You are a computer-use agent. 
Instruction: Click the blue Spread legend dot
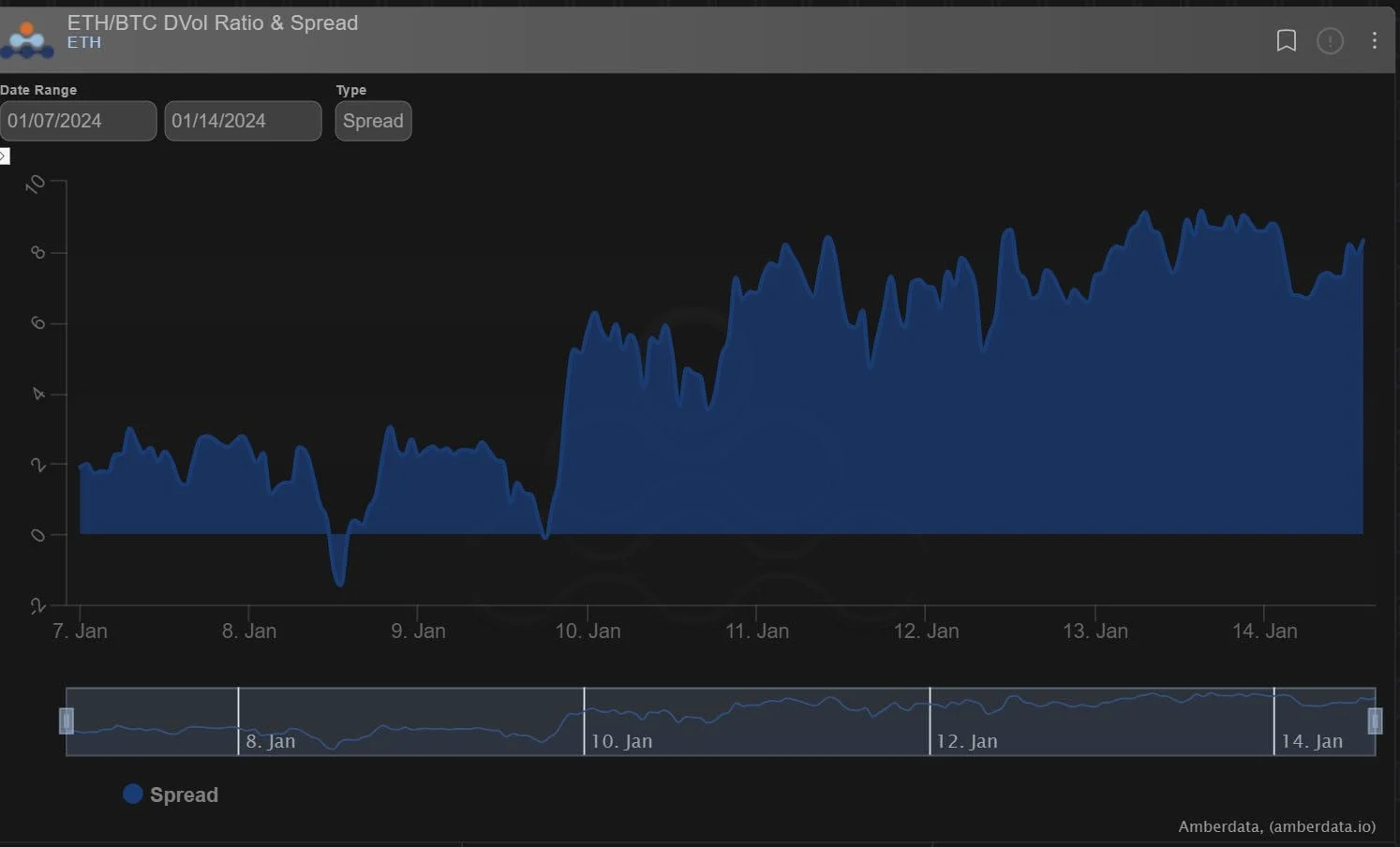[x=133, y=794]
